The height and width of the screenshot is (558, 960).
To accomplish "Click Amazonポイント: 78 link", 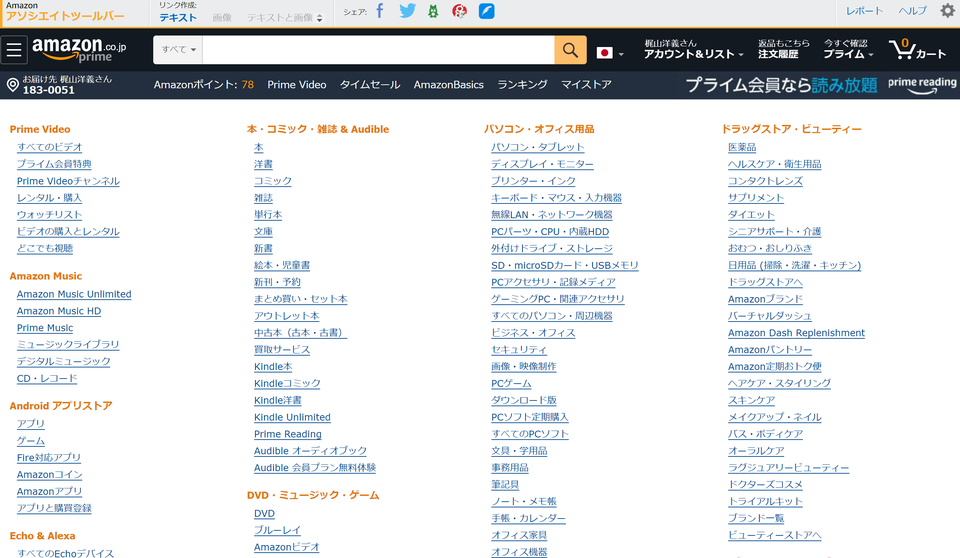I will tap(203, 85).
